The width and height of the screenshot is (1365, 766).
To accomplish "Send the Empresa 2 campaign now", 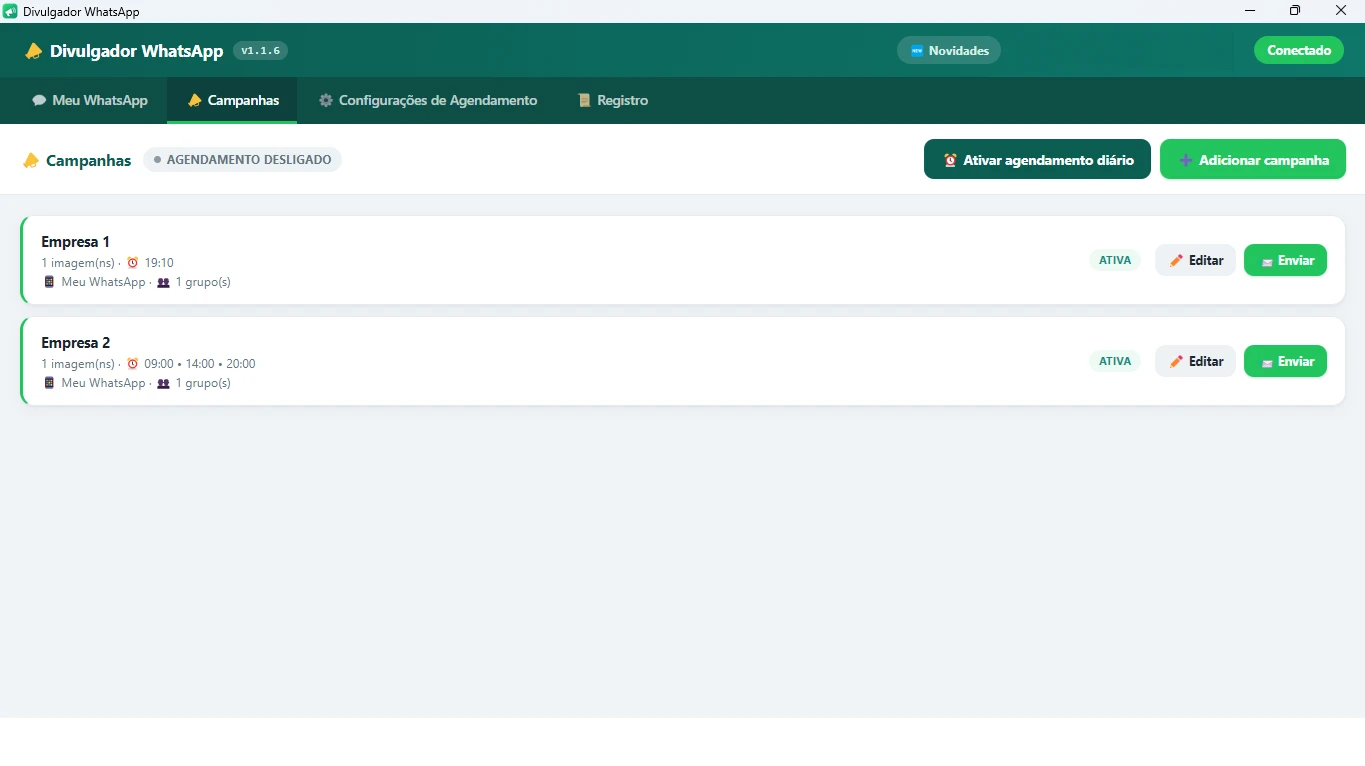I will (1285, 361).
